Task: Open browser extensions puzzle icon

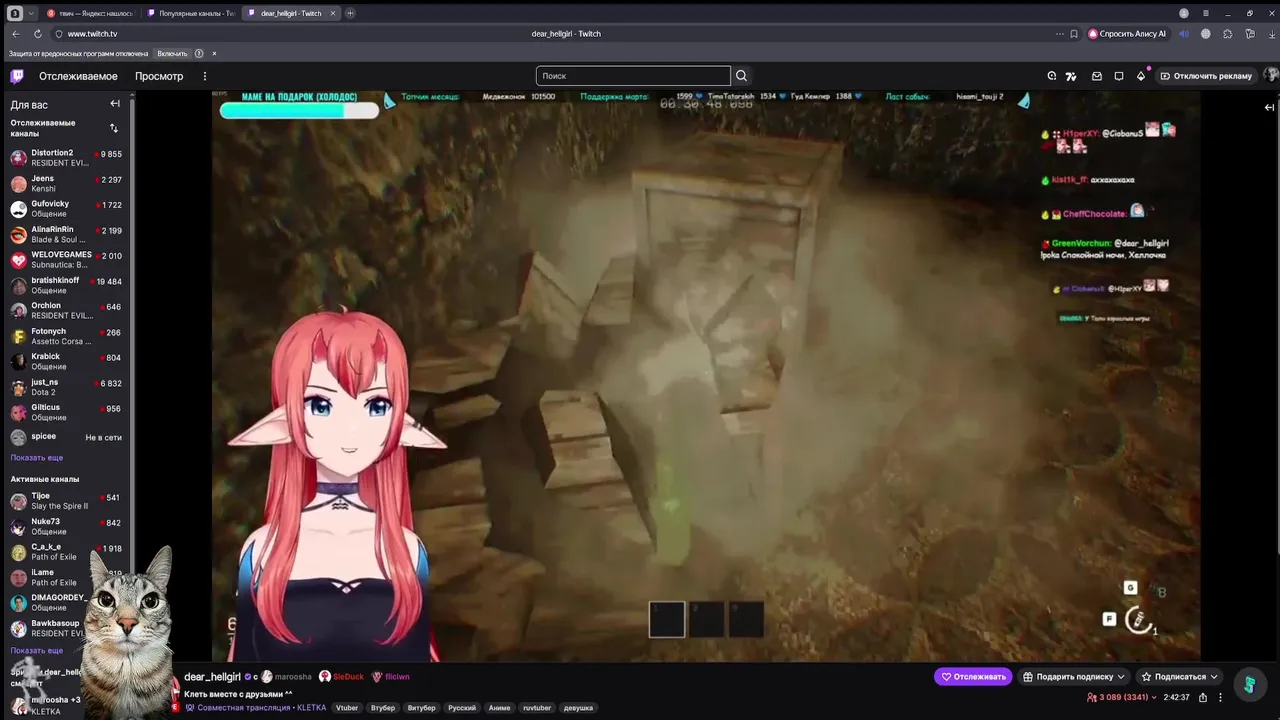Action: tap(1228, 34)
